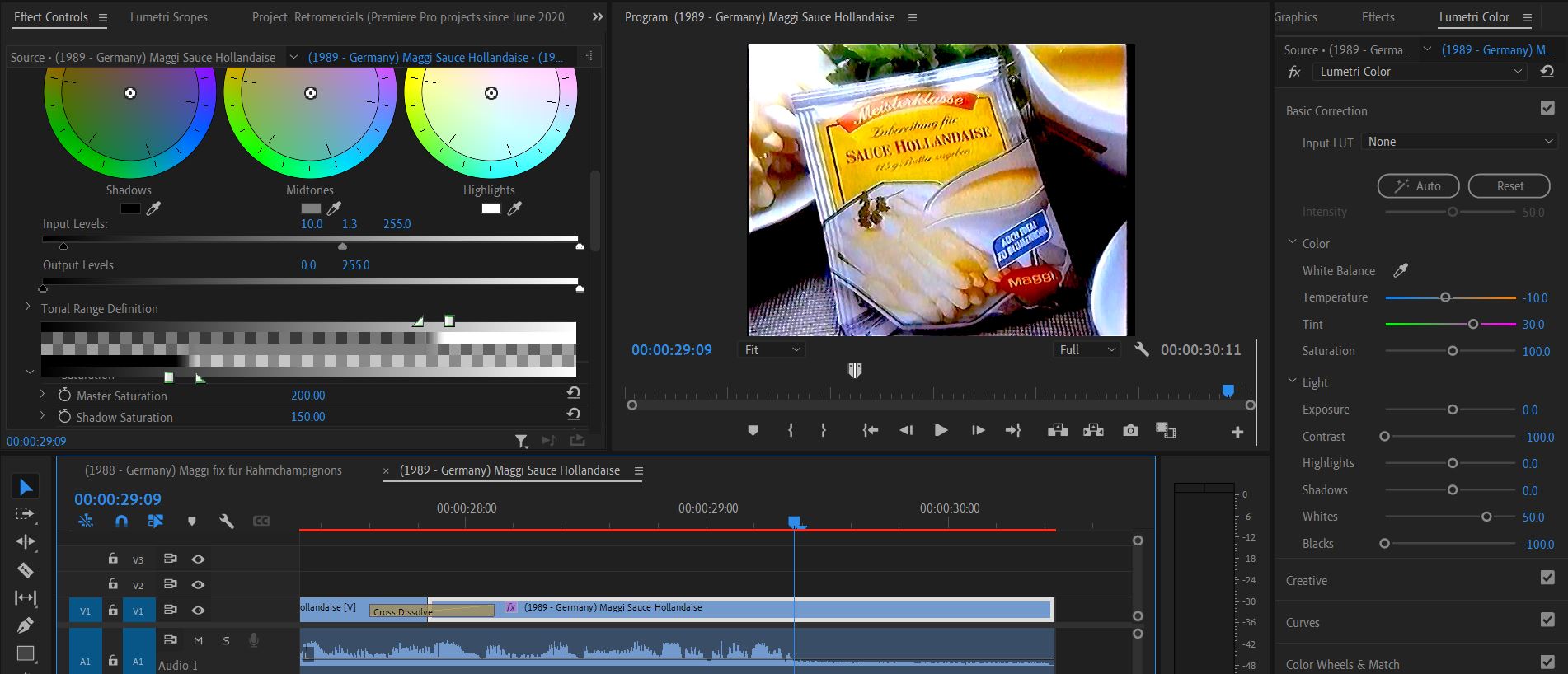The image size is (1568, 674).
Task: Toggle Color Wheels & Match checkbox
Action: 1547,662
